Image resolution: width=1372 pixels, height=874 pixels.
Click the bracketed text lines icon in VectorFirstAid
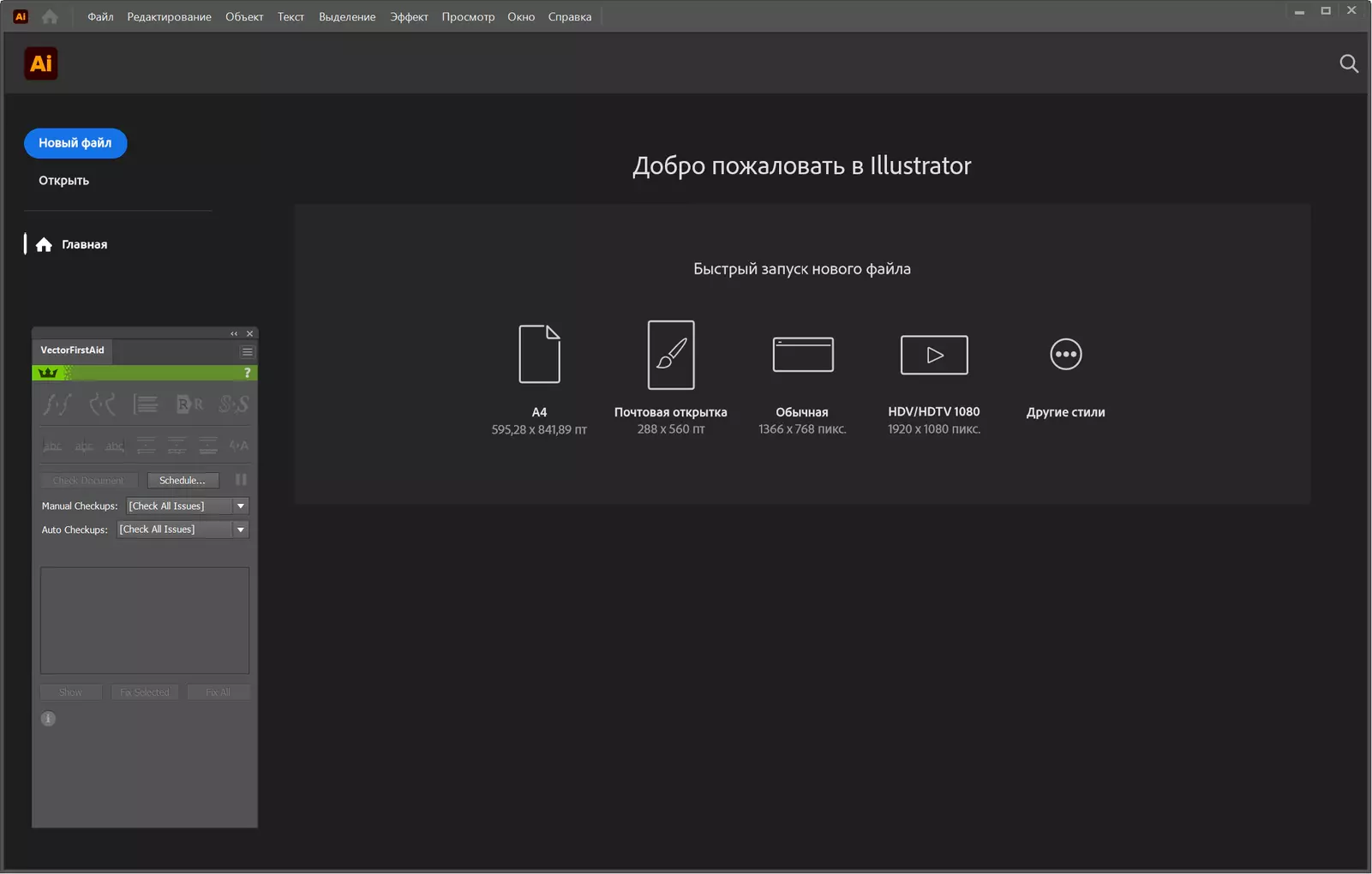(146, 404)
